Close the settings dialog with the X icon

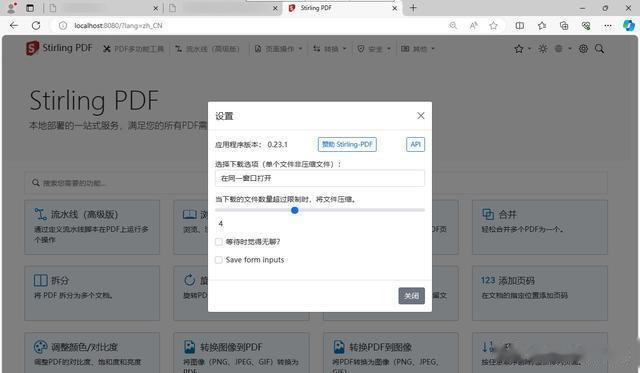coord(421,116)
